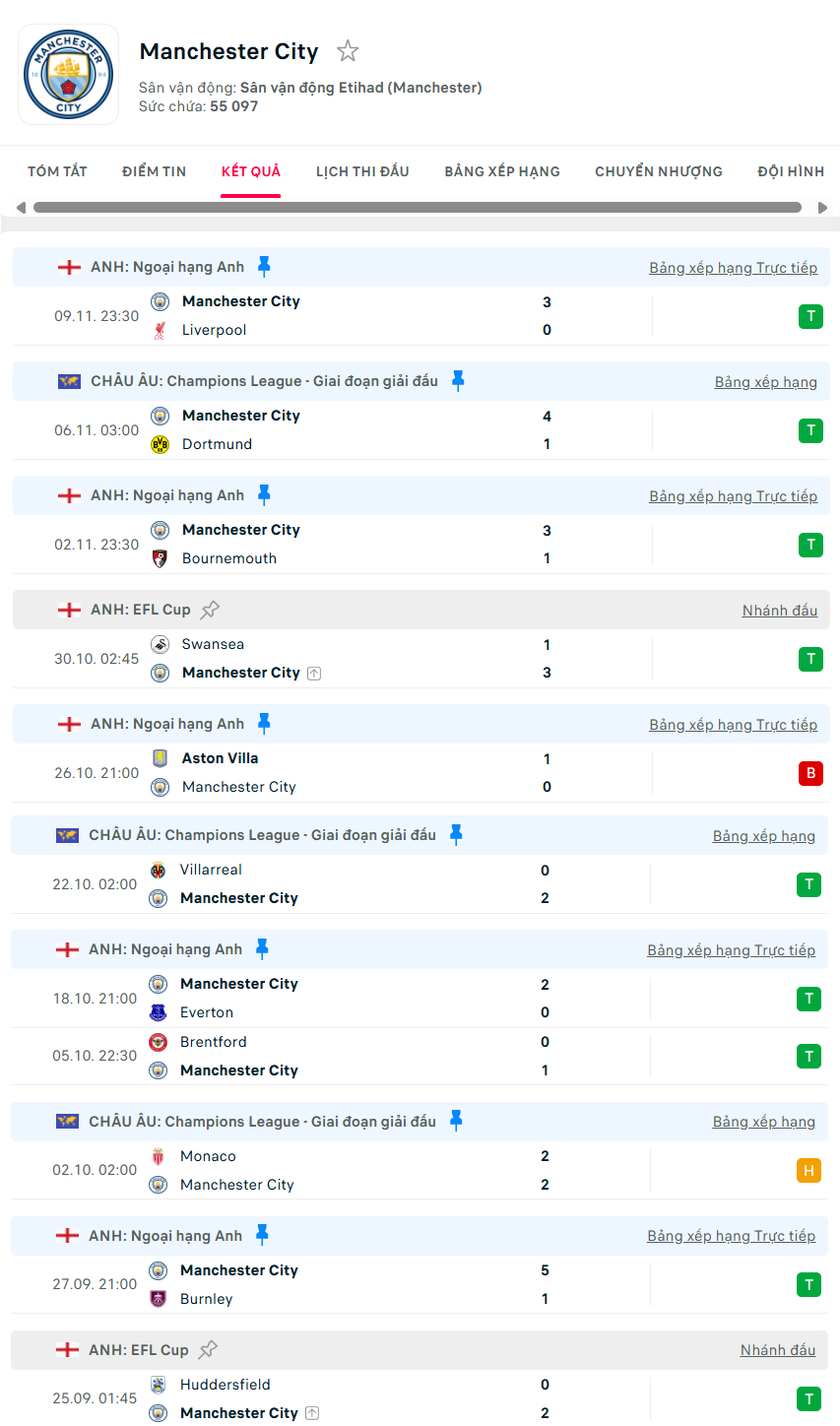Open the advancing-team icon next to Manchester City vs Swansea

[314, 674]
